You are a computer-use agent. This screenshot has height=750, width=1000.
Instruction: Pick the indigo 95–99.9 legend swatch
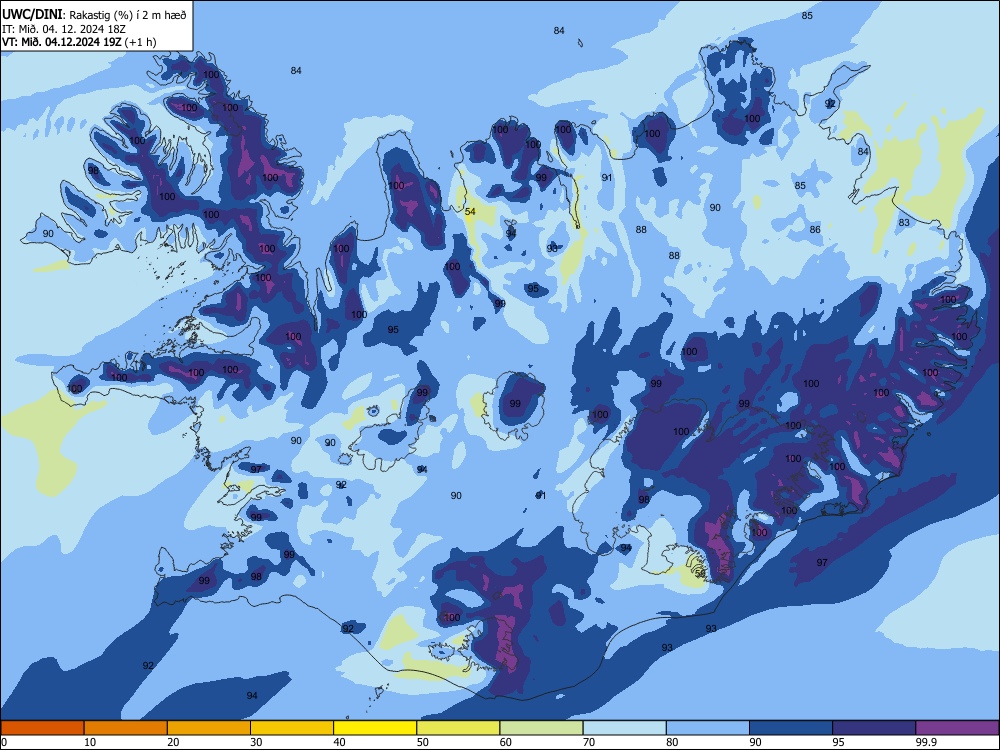tap(874, 728)
